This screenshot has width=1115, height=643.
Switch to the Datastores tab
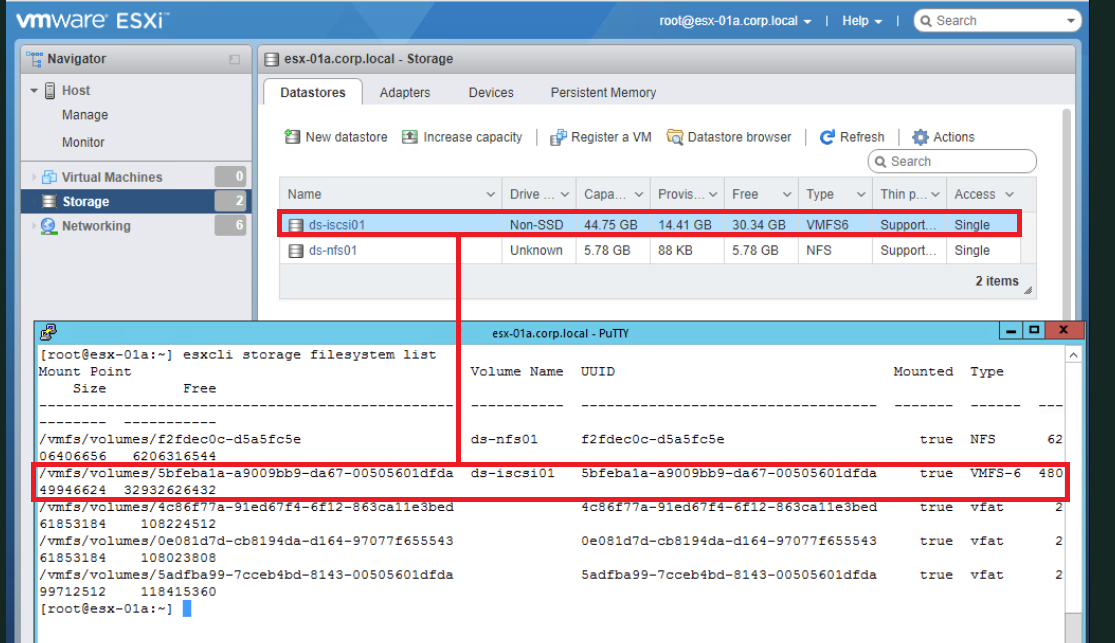click(x=313, y=92)
